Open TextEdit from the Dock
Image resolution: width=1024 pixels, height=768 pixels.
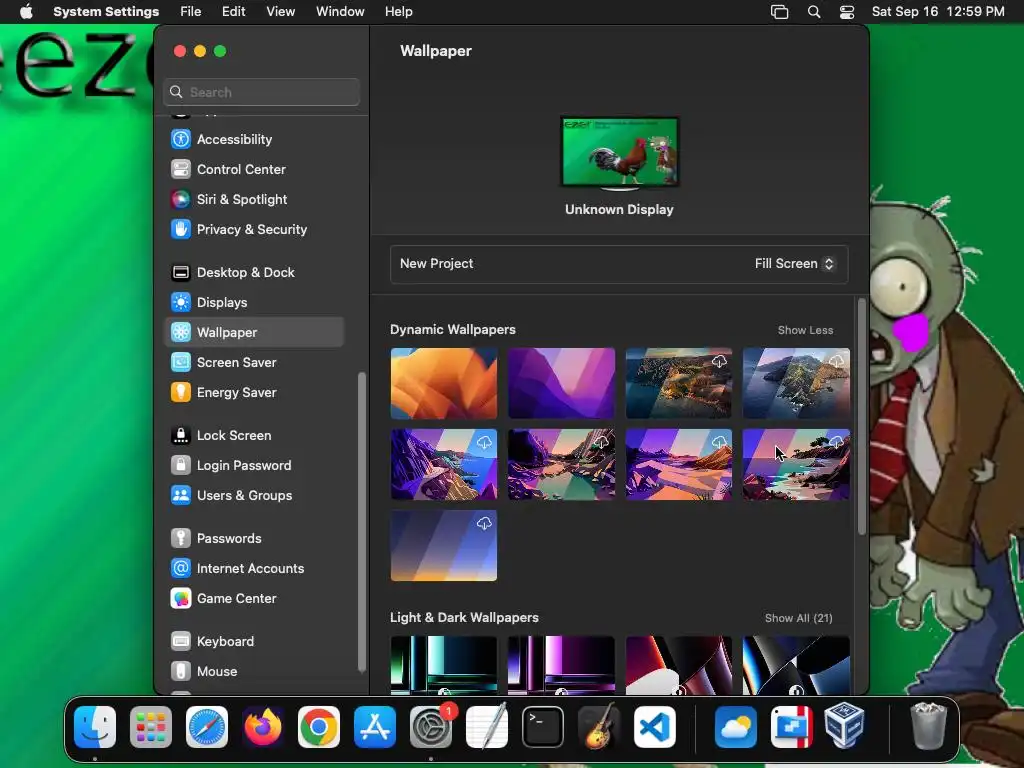487,727
